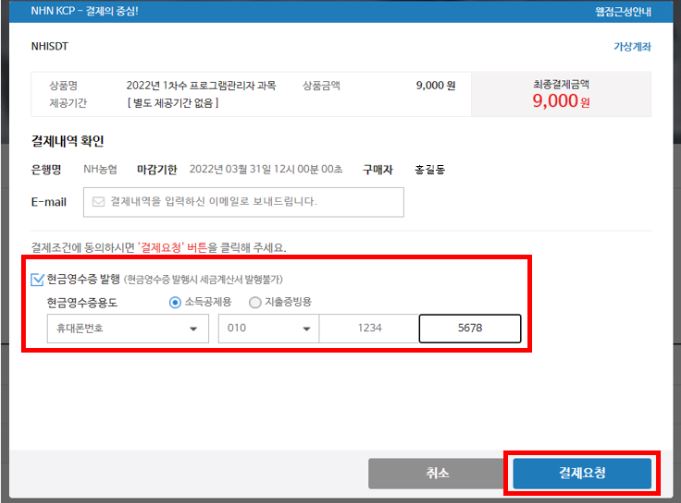Click the NHN KCP title text
681x503 pixels.
coord(85,11)
